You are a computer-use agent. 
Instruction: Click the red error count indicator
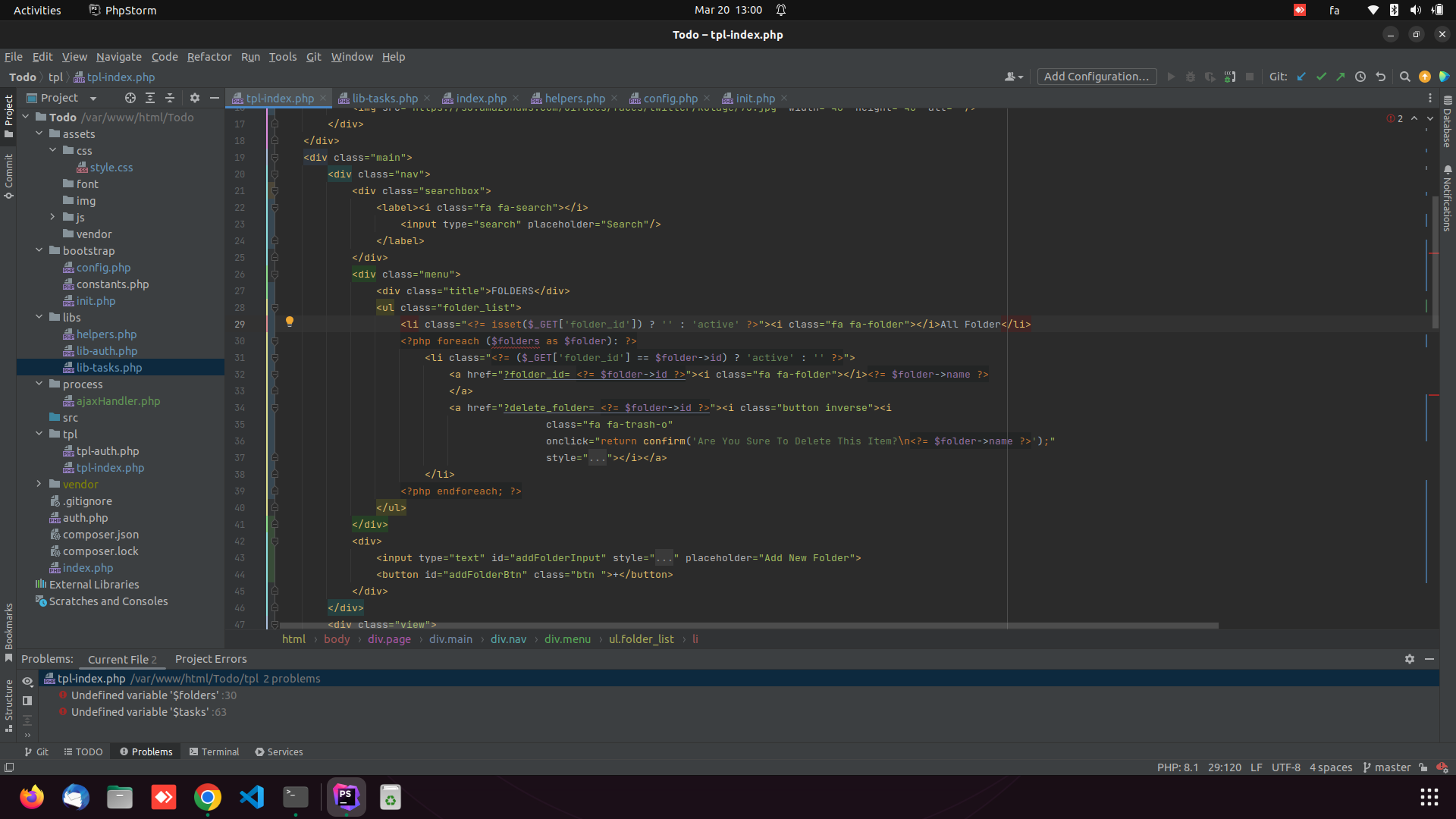(1395, 118)
